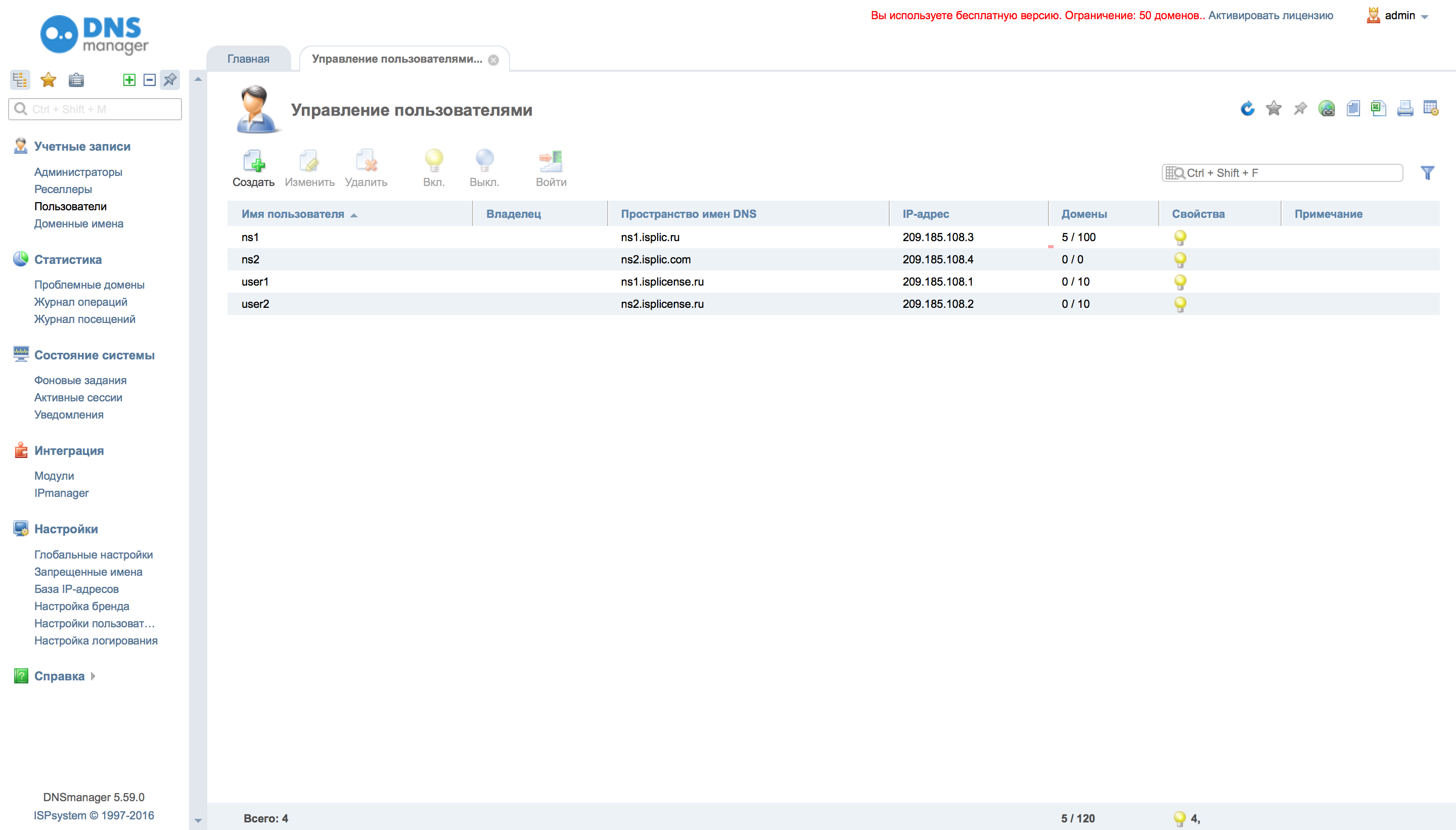Image resolution: width=1456 pixels, height=830 pixels.
Task: Switch to the Главная tab
Action: click(x=249, y=59)
